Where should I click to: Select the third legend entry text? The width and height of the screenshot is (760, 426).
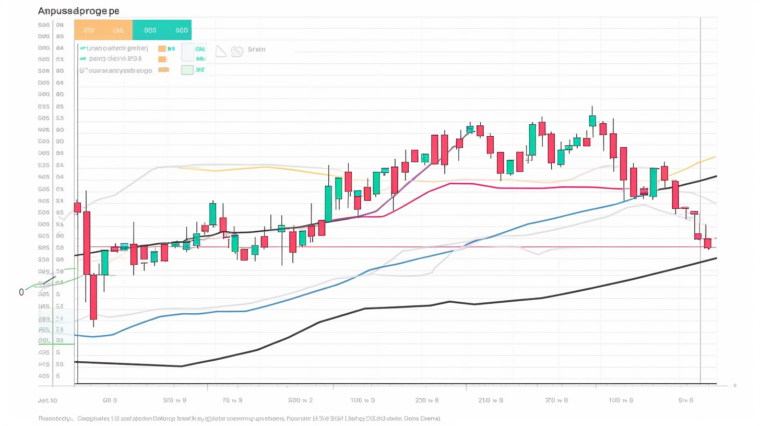[122, 71]
